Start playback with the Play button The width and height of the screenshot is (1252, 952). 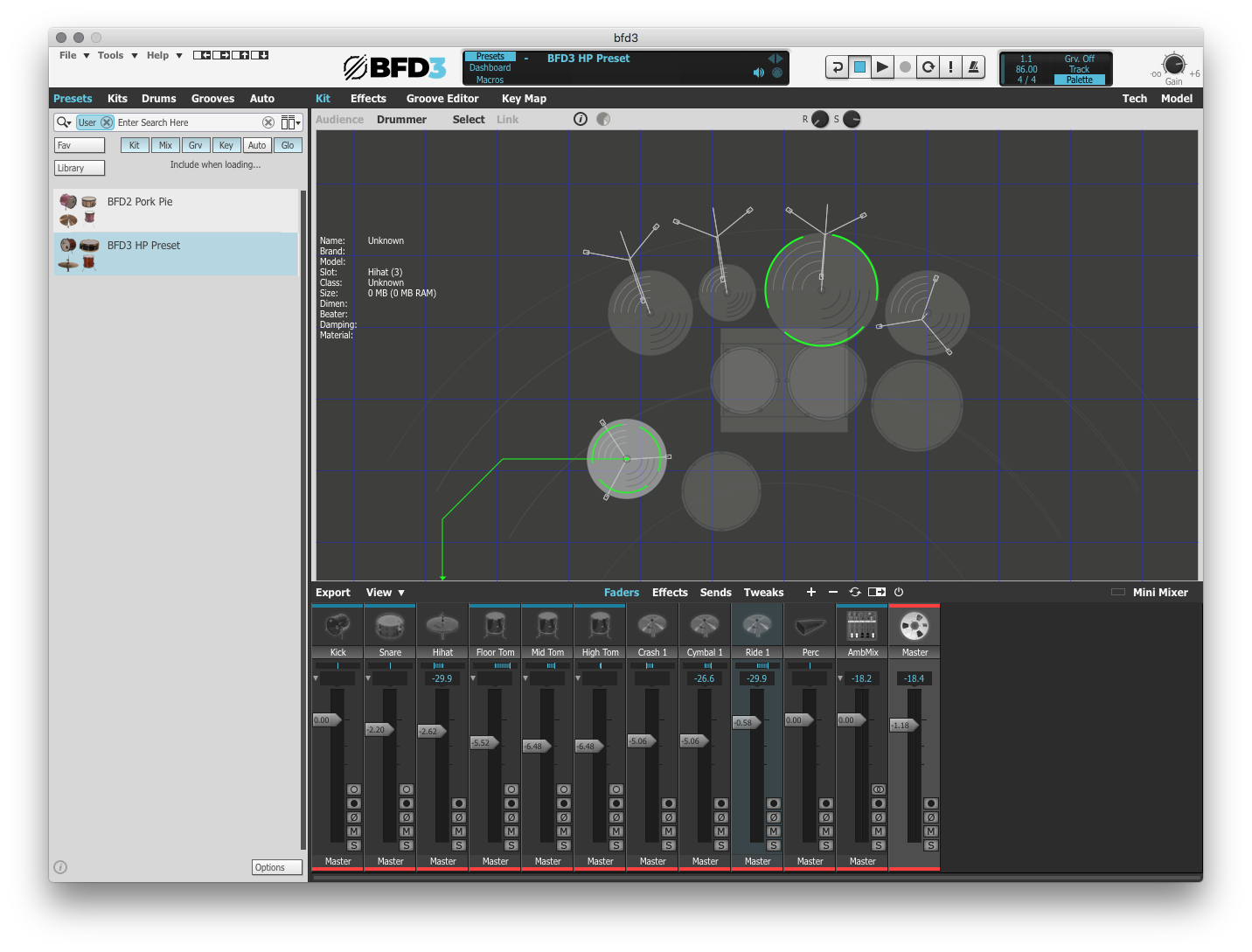tap(883, 67)
